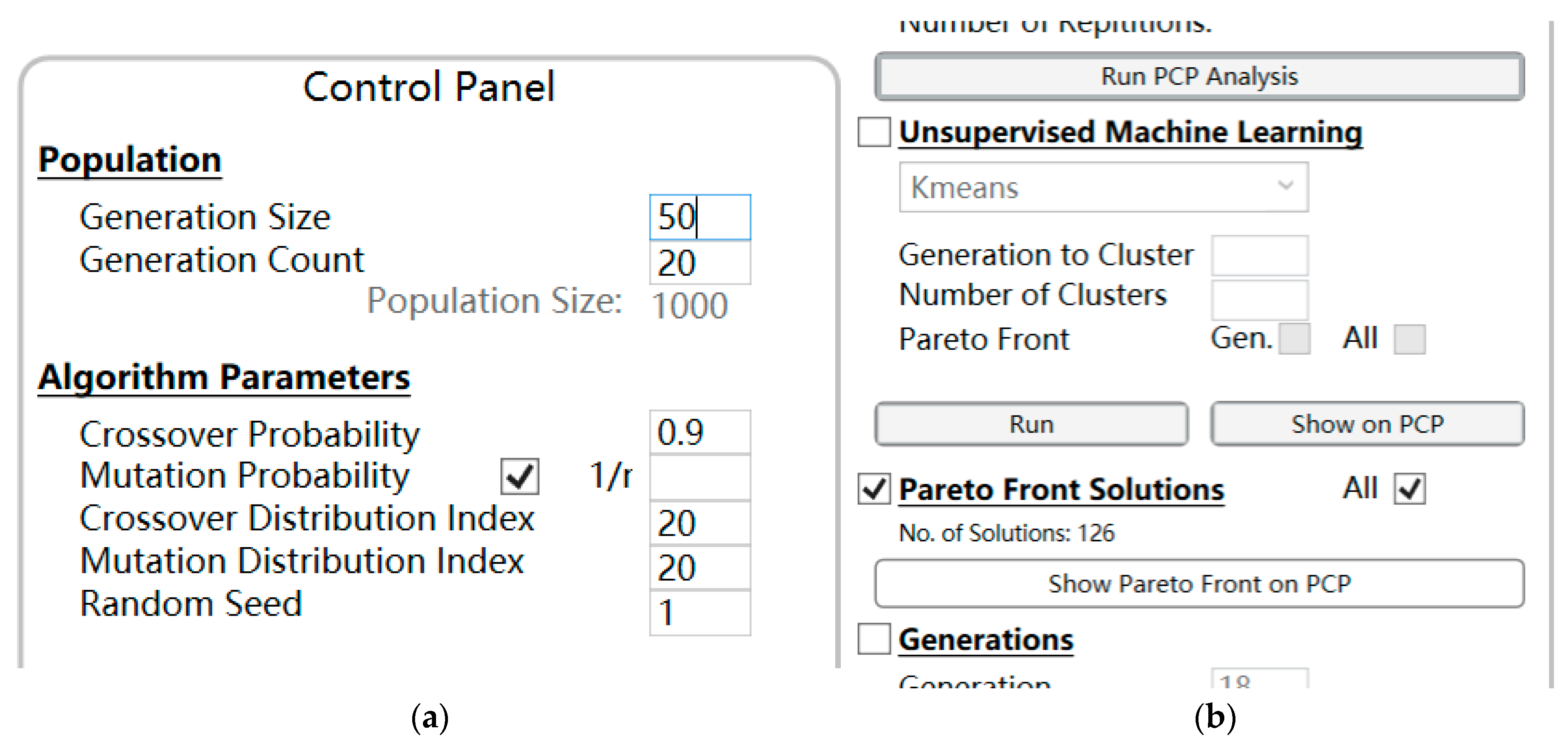Click the Crossover Distribution Index field
The width and height of the screenshot is (1568, 747).
pyautogui.click(x=700, y=522)
